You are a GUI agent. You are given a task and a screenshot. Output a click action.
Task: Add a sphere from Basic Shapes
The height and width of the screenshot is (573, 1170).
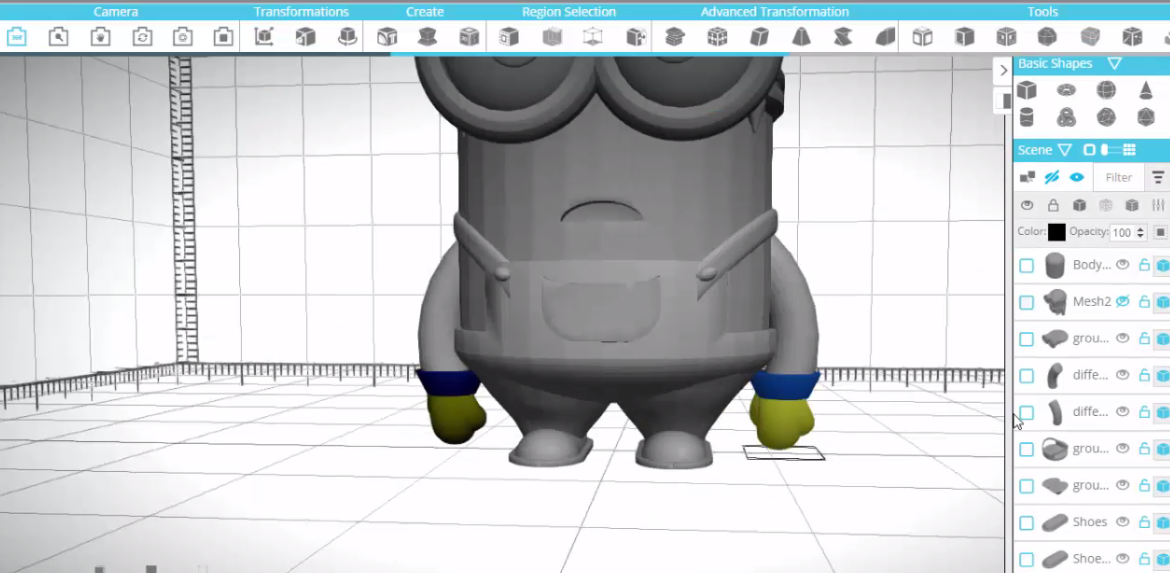[x=1107, y=90]
